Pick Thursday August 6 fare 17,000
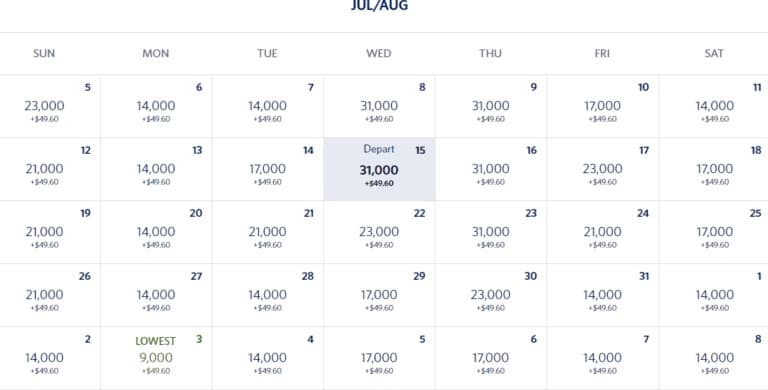This screenshot has height=390, width=768. coord(491,358)
